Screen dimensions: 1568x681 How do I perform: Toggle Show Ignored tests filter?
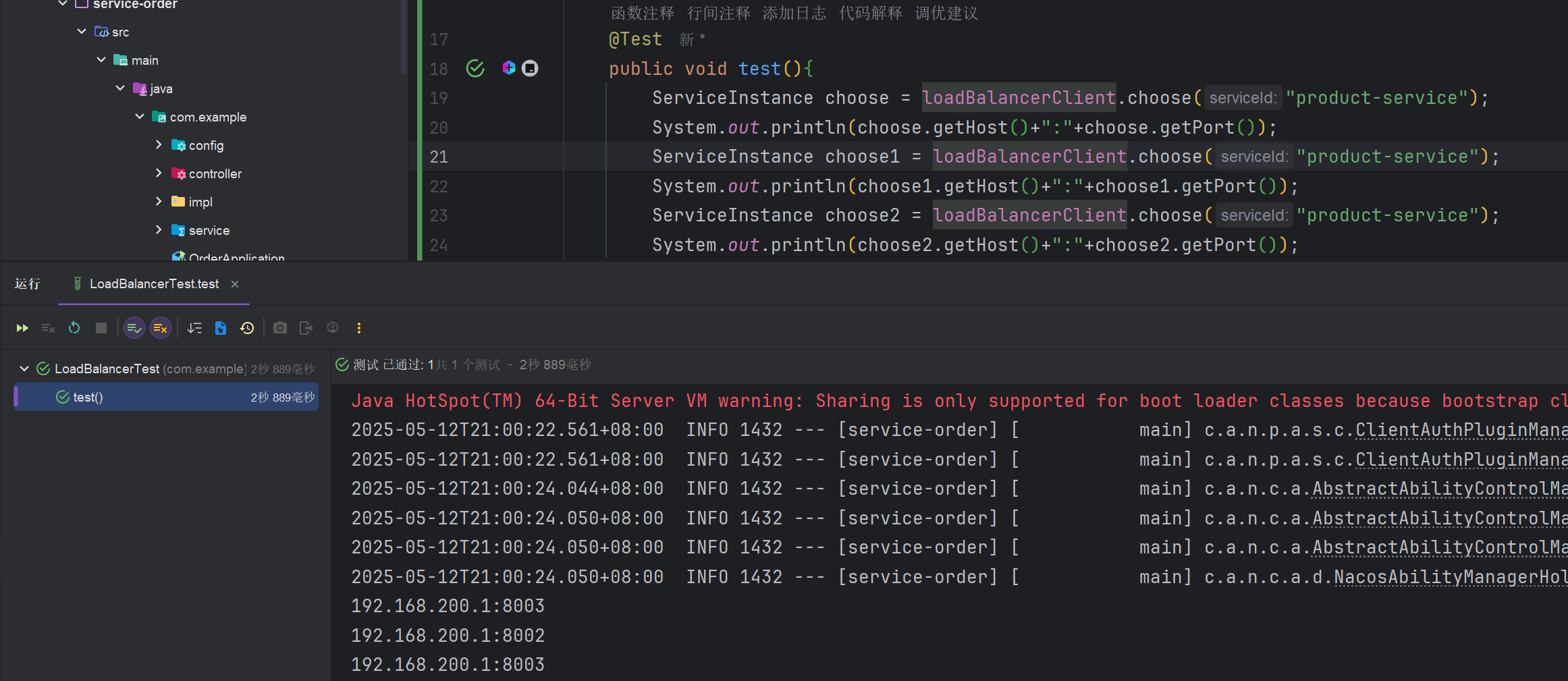coord(160,328)
